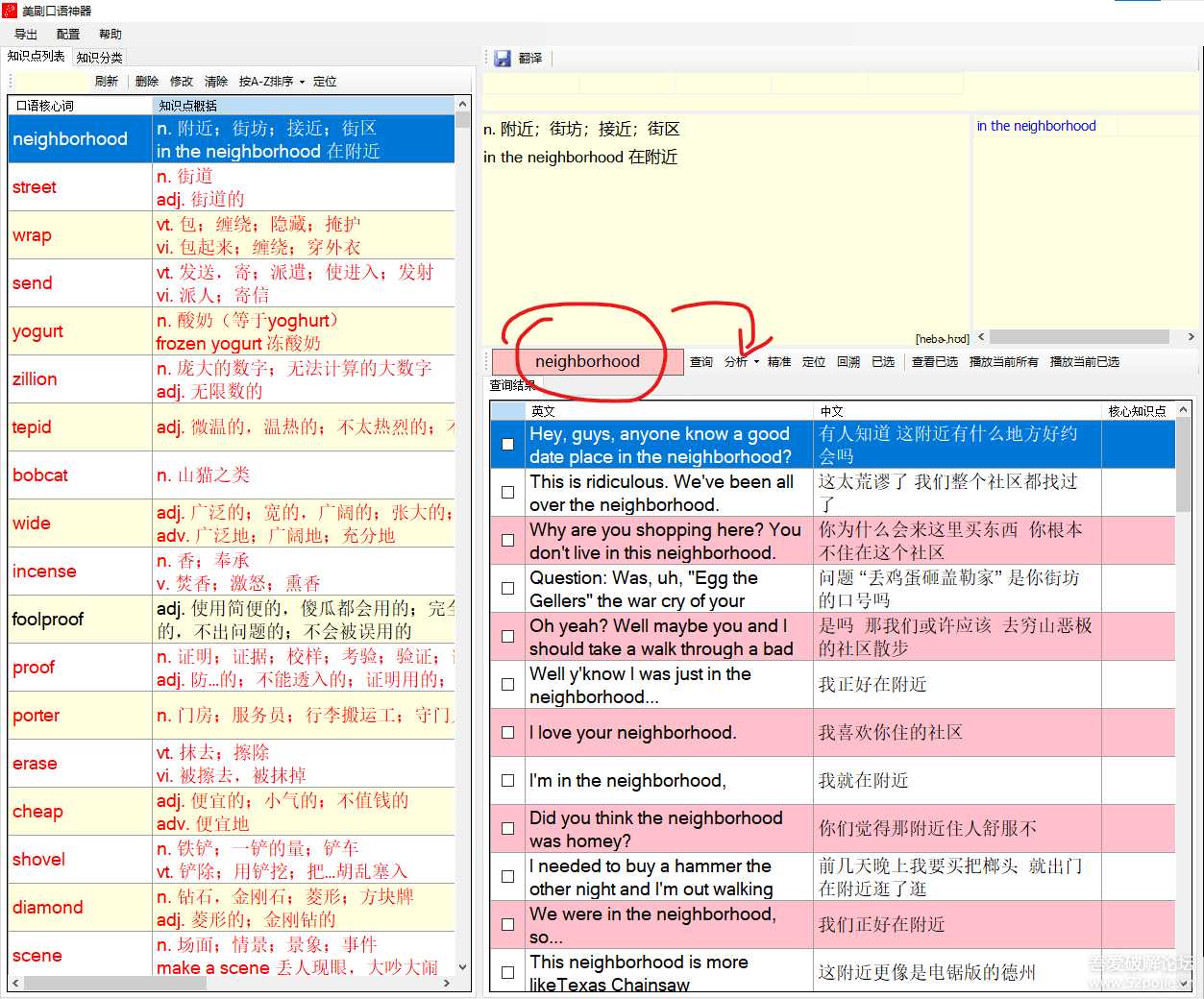Switch to the 知识分类 tab
Image resolution: width=1204 pixels, height=999 pixels.
coord(100,58)
